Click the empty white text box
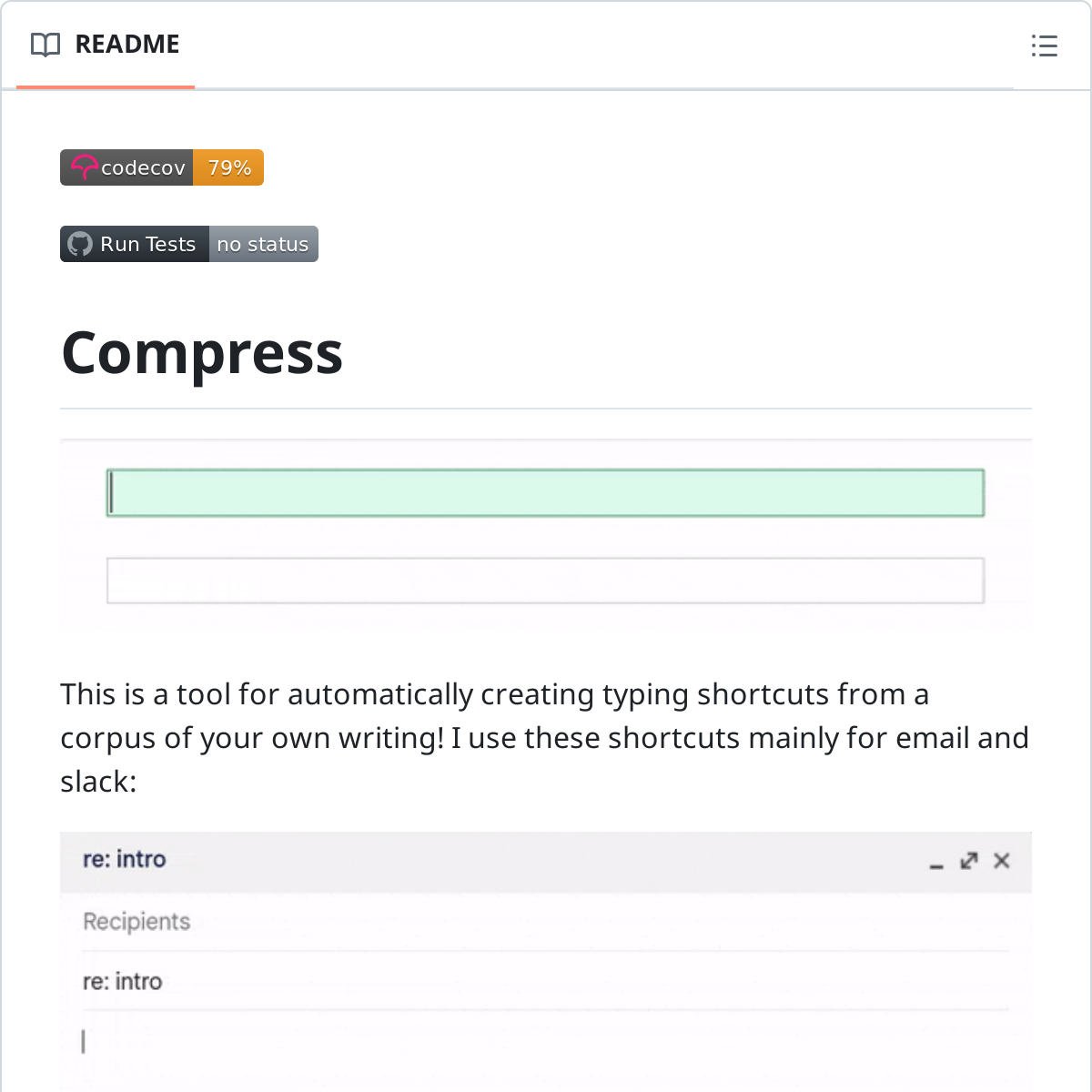 pyautogui.click(x=545, y=581)
